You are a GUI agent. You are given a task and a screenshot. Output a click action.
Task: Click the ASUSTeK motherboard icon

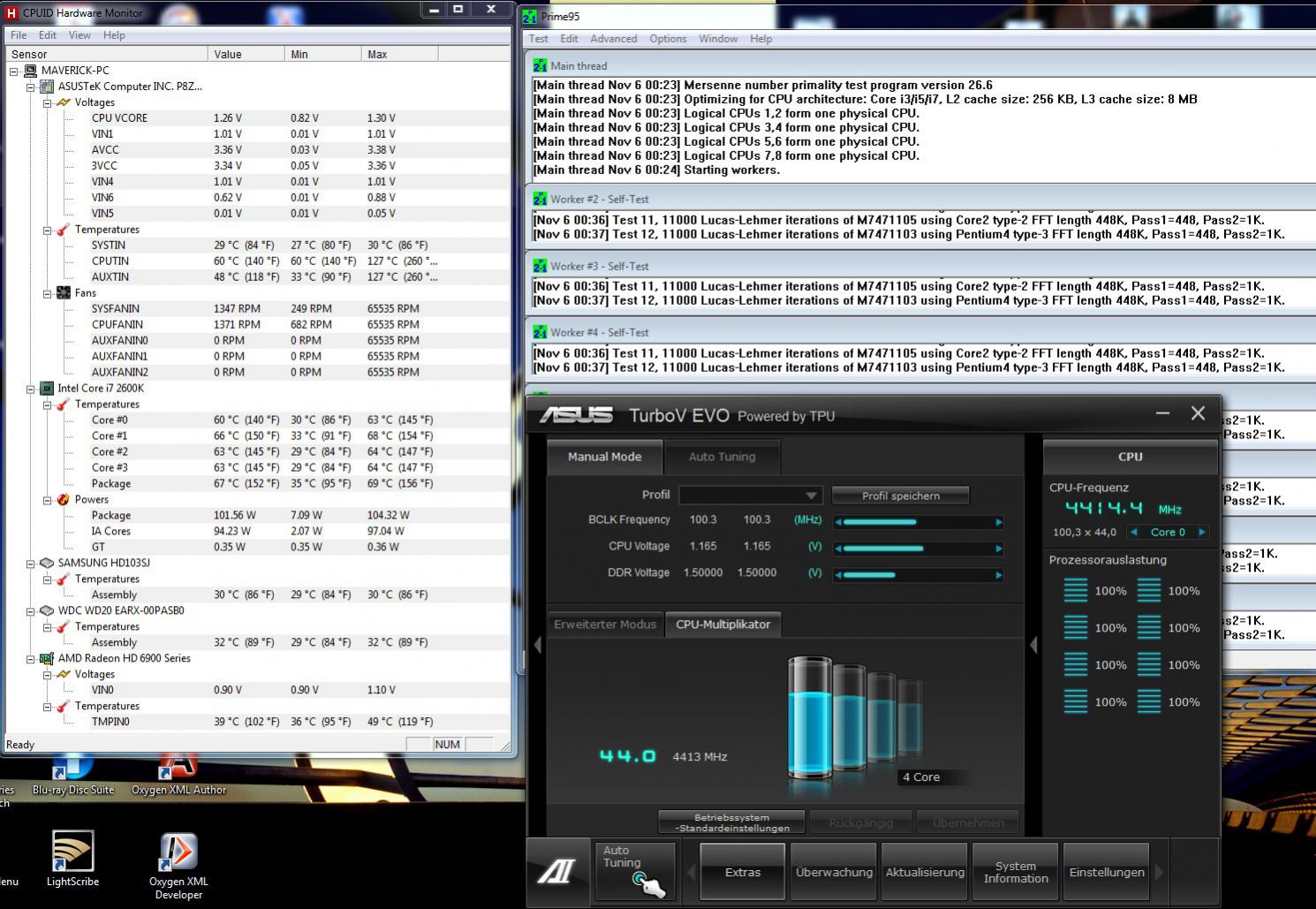47,86
